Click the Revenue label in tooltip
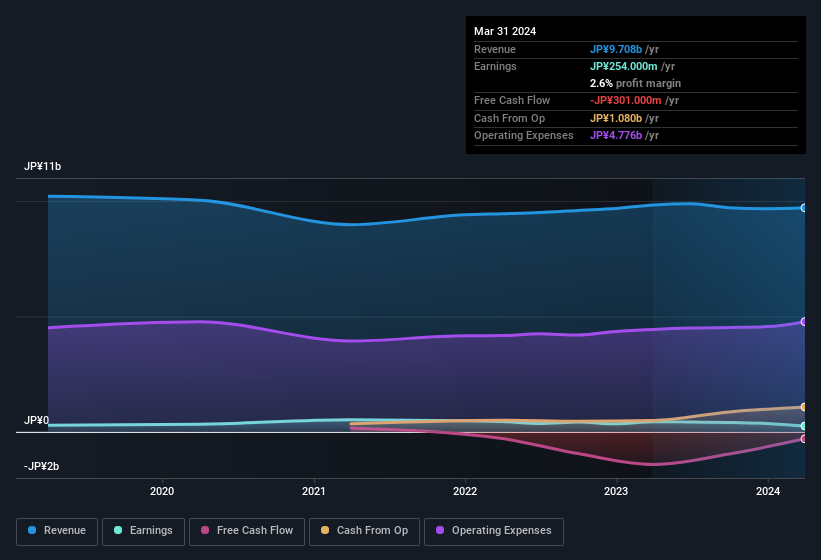Image resolution: width=821 pixels, height=560 pixels. (495, 49)
